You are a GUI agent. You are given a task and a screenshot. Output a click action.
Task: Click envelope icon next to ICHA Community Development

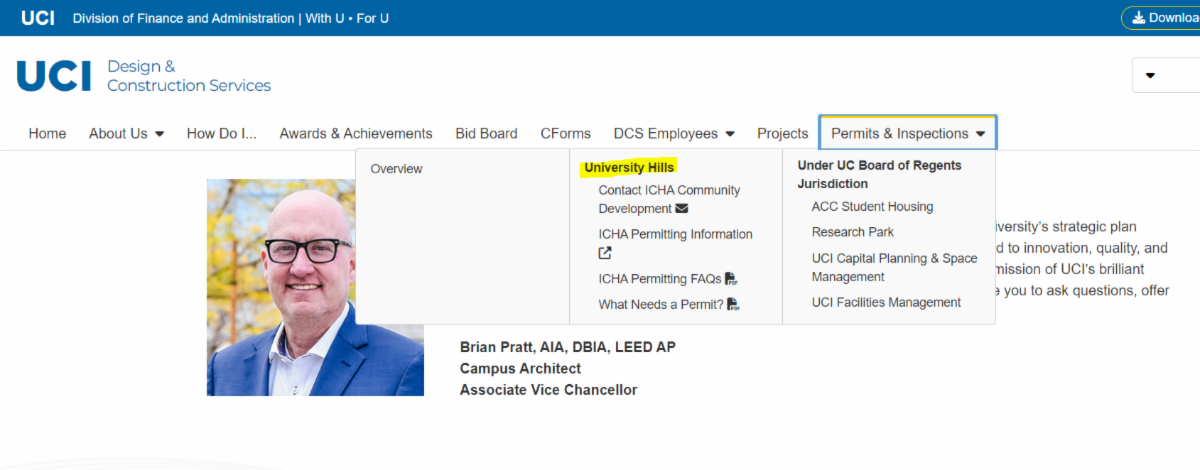coord(682,209)
